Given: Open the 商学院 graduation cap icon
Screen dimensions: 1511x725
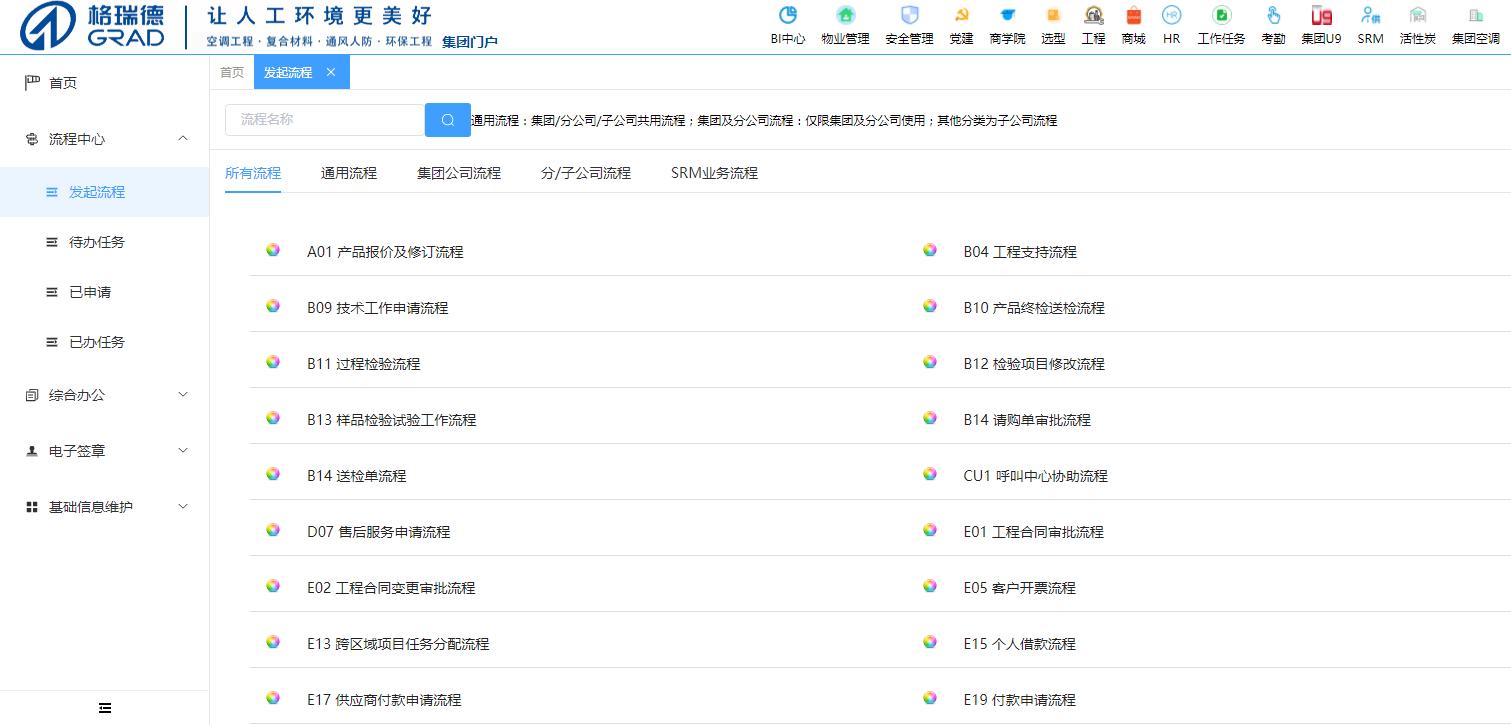Looking at the screenshot, I should point(1007,16).
